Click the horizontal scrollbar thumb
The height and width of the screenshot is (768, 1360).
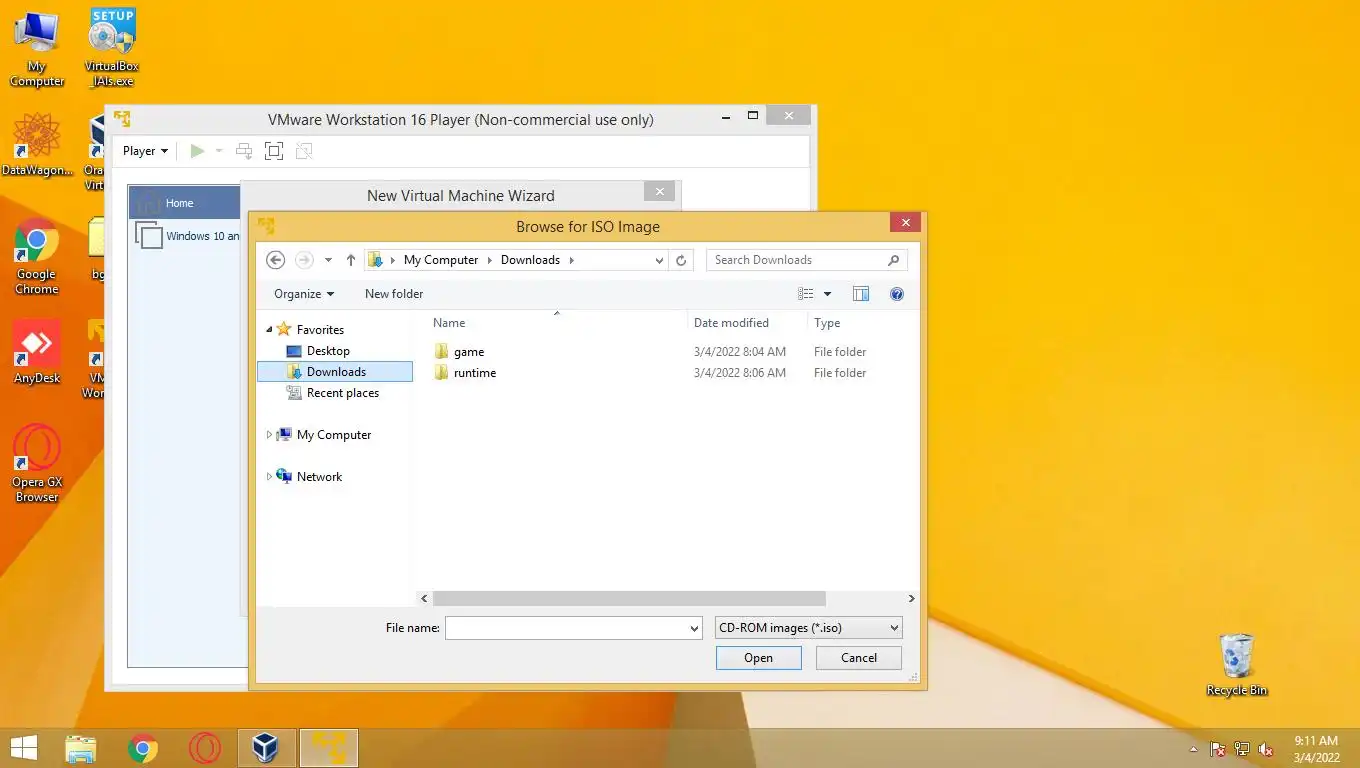[x=630, y=599]
